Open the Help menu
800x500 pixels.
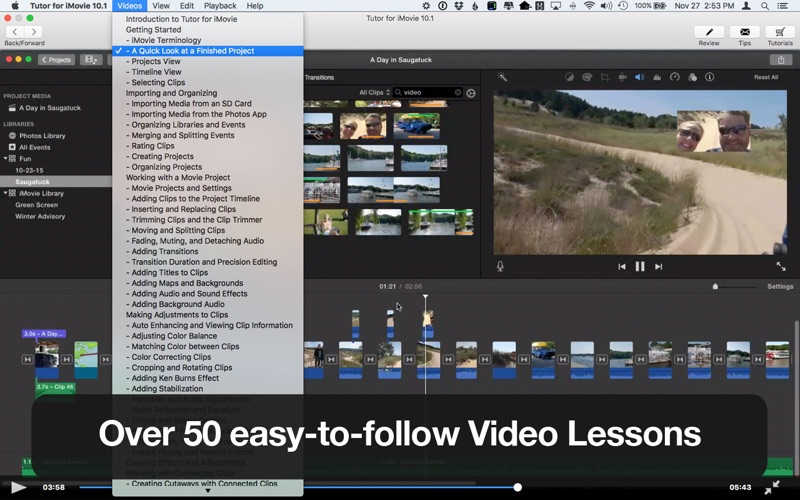click(255, 6)
